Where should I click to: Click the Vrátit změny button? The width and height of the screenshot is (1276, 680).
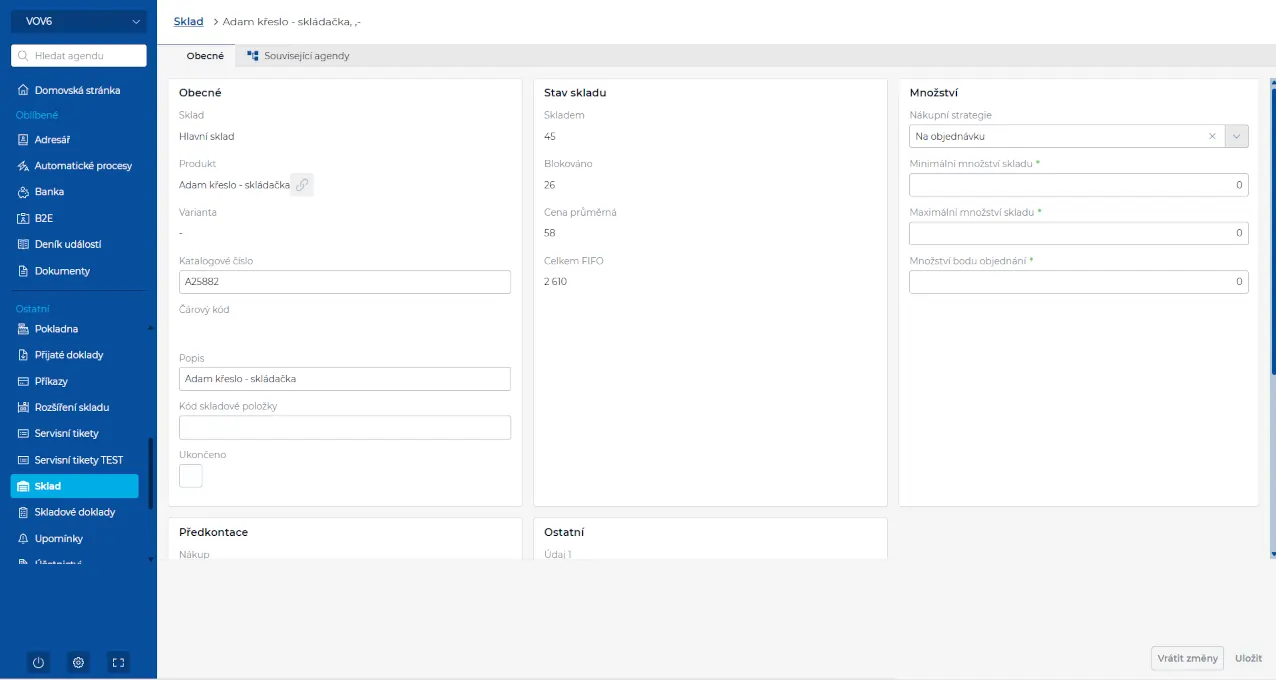(x=1187, y=658)
